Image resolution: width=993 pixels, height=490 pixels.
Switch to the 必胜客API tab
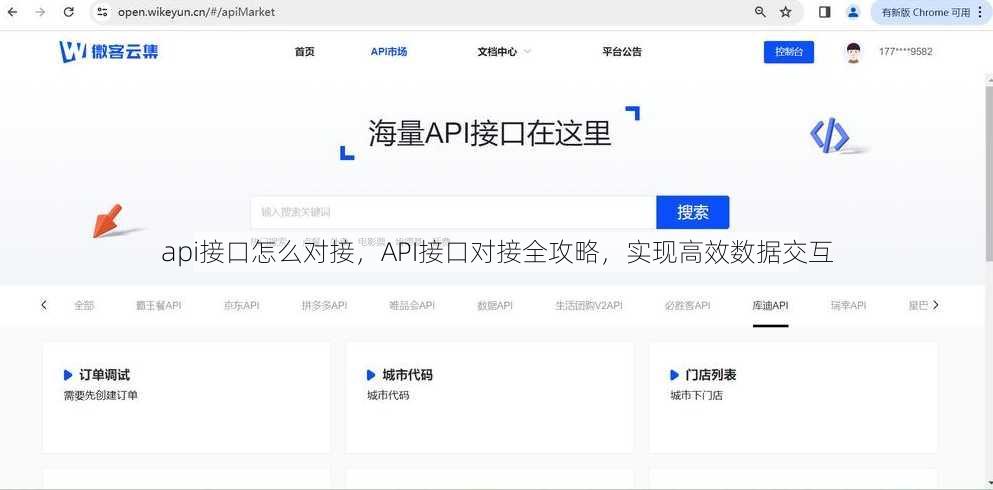(x=688, y=305)
